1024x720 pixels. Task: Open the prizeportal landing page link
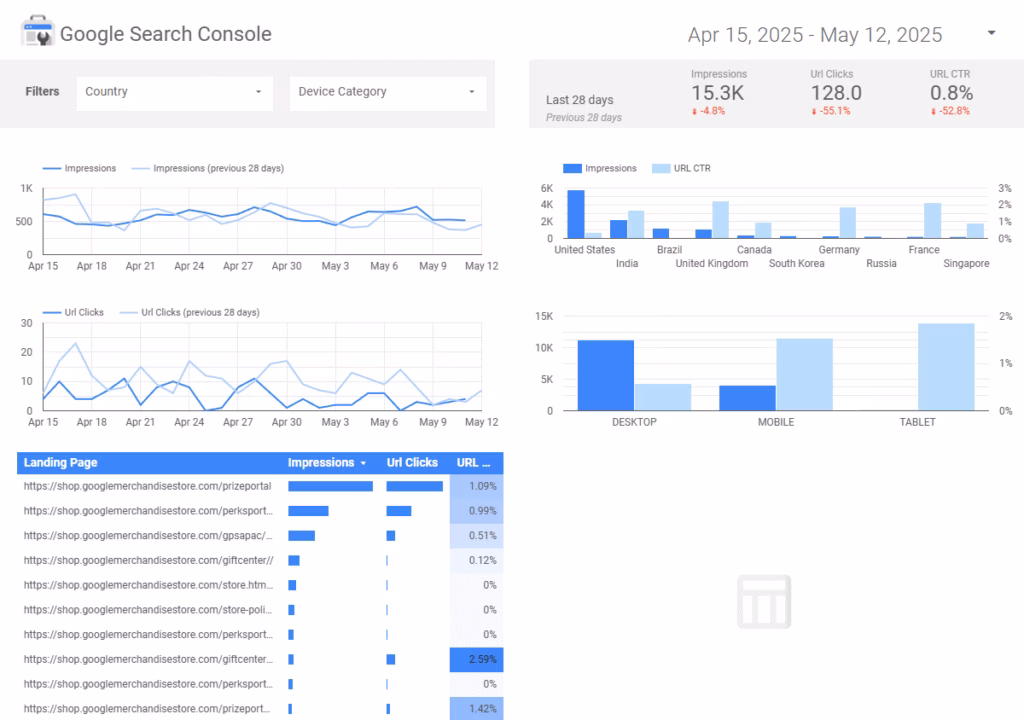tap(148, 486)
